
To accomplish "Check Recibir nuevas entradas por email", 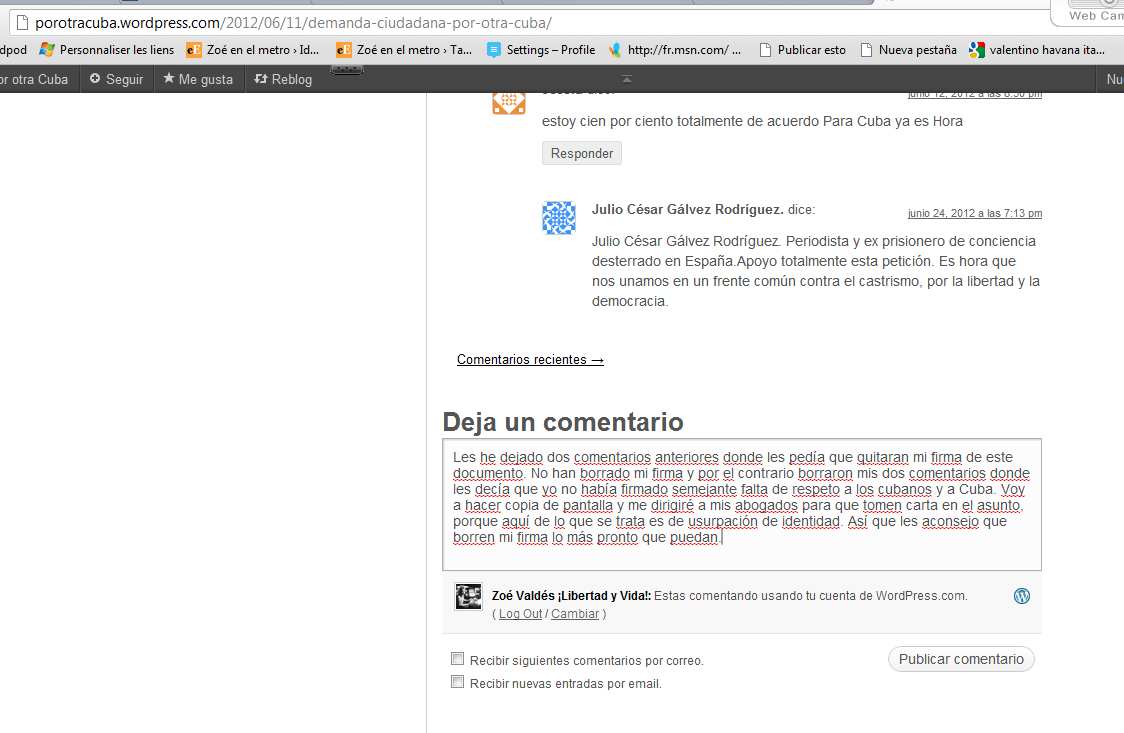I will (458, 682).
